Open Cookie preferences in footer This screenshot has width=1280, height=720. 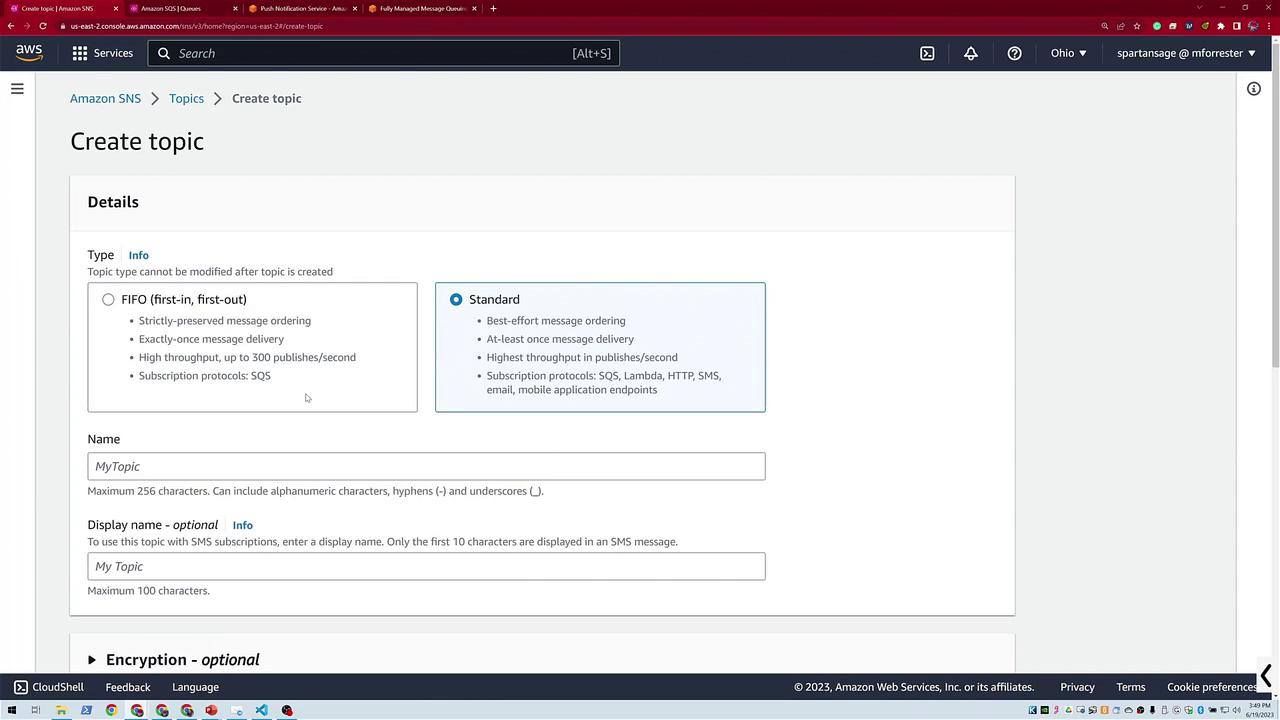tap(1212, 687)
